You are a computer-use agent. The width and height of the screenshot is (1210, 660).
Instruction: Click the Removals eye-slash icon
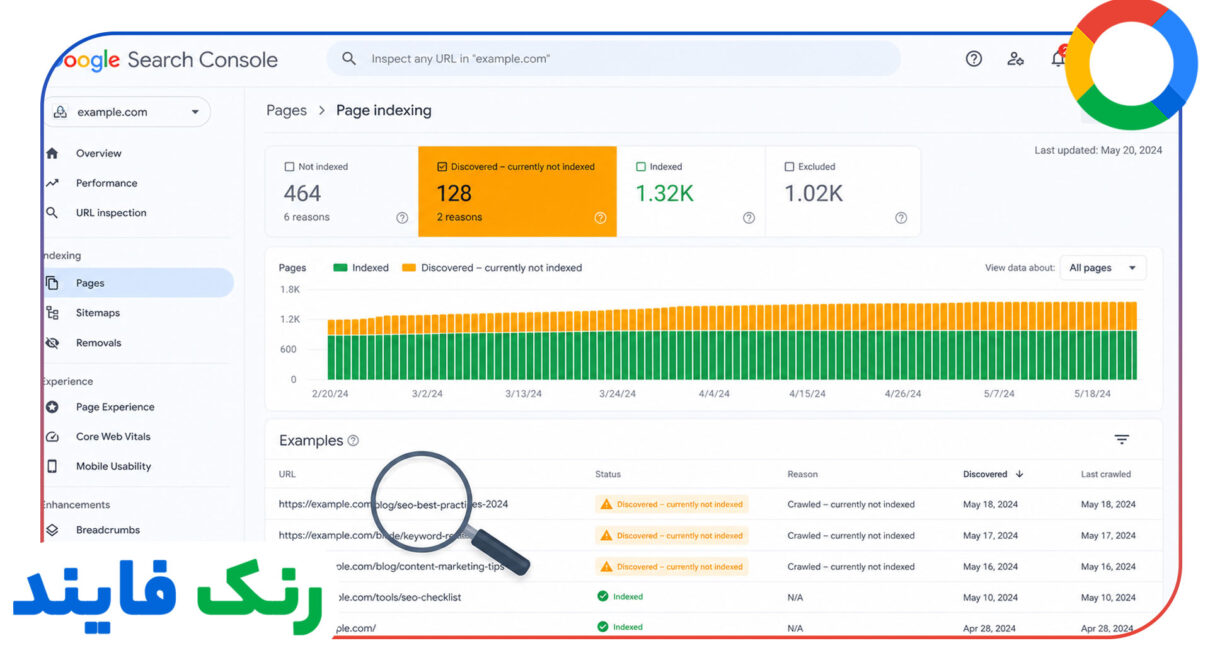52,343
